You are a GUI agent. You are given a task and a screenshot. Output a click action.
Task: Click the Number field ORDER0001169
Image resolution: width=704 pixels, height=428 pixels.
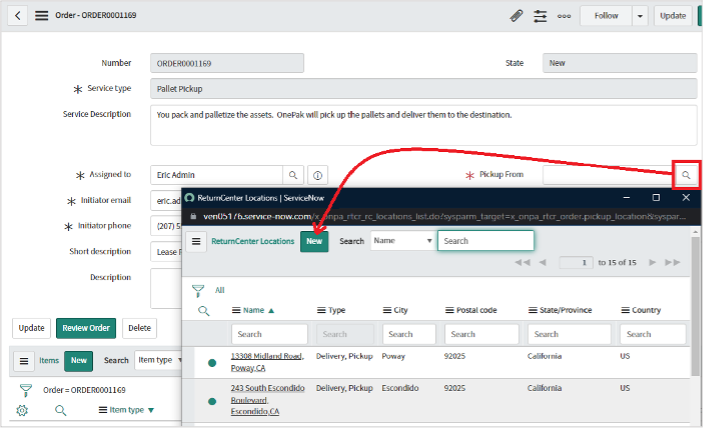pos(227,63)
